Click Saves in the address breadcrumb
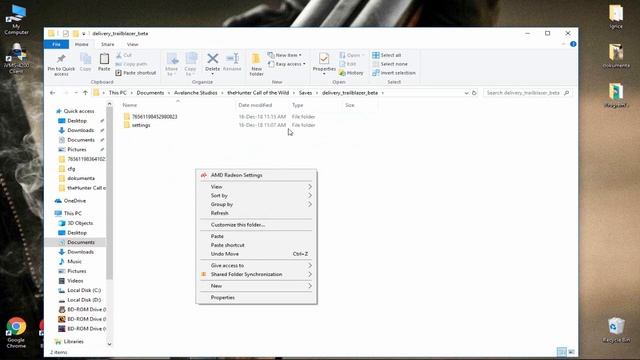 click(305, 93)
